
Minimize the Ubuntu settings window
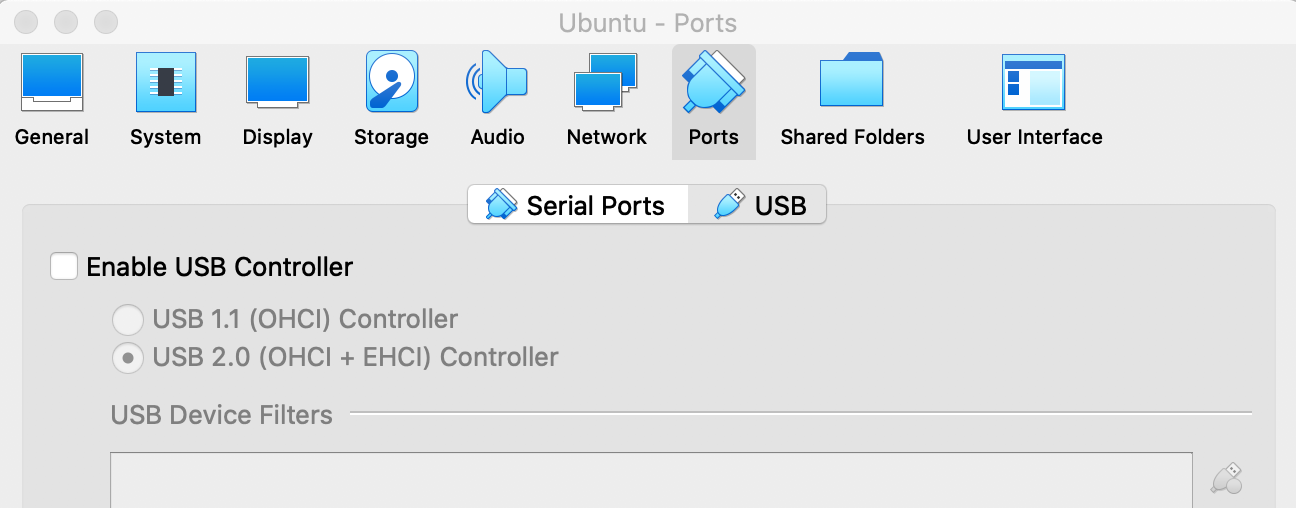pyautogui.click(x=66, y=21)
